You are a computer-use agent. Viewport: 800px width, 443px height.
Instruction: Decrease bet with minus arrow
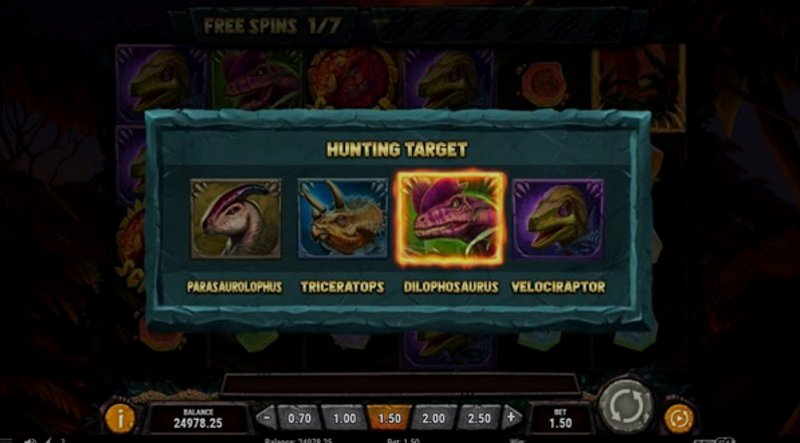[x=266, y=418]
